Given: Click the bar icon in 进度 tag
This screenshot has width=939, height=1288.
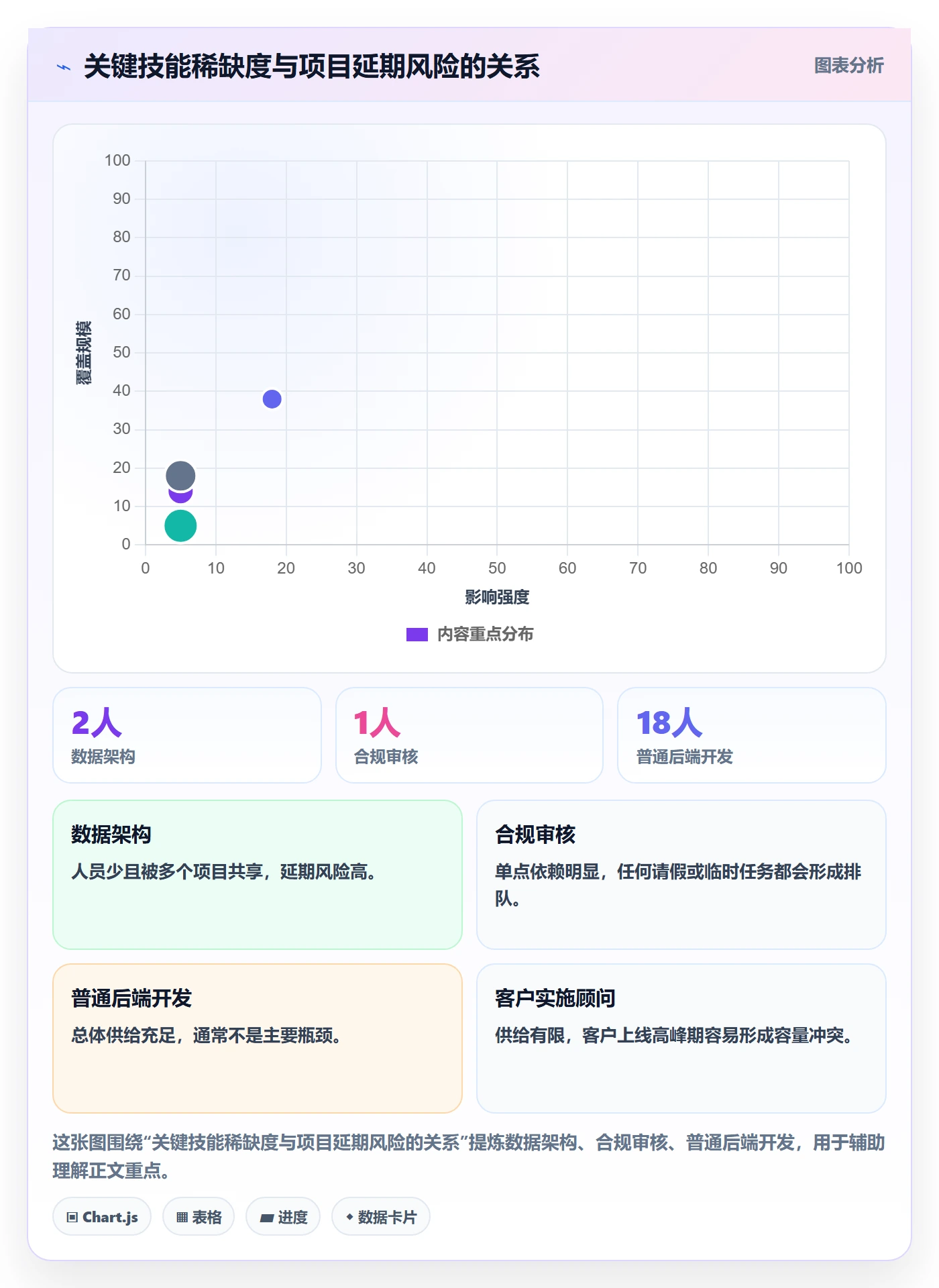Looking at the screenshot, I should 266,1218.
